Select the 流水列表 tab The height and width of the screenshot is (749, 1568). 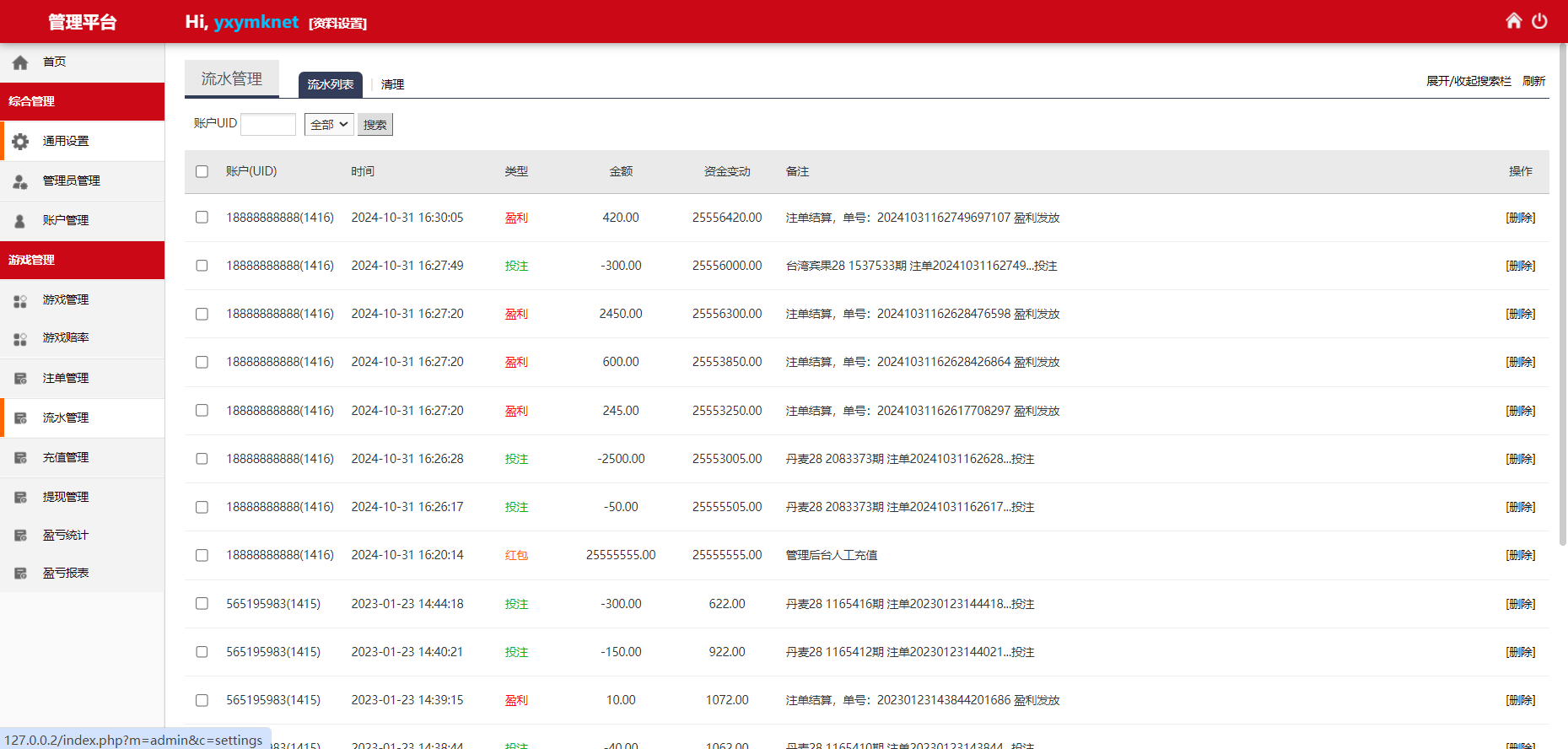tap(331, 84)
